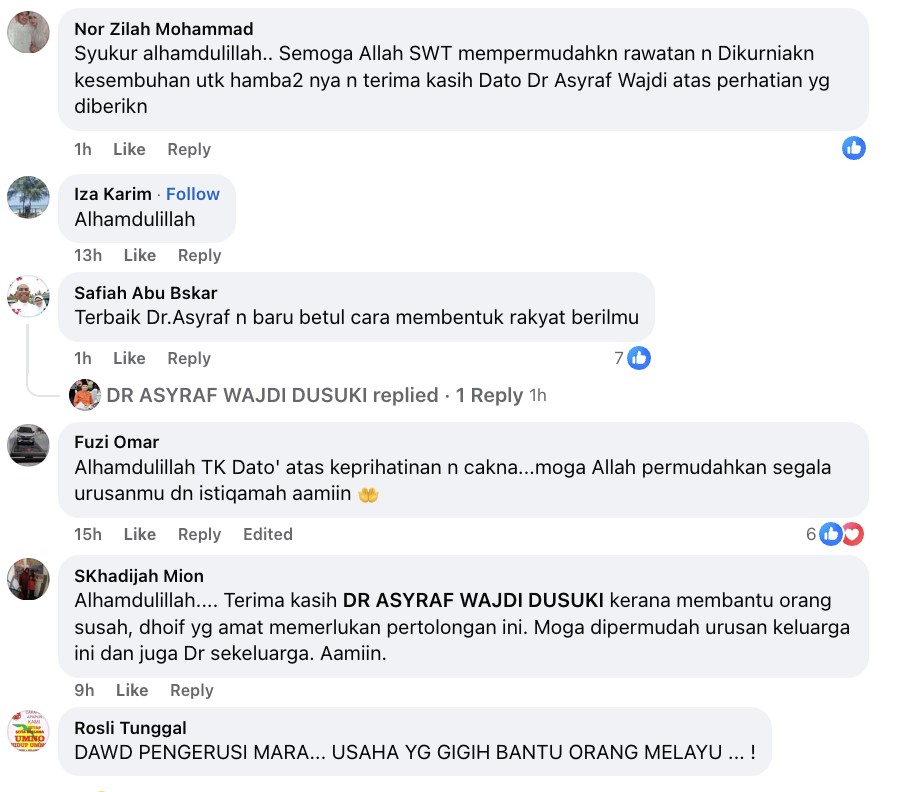Reply to Nor Zilah Mohammad's comment
This screenshot has height=792, width=912.
(x=189, y=149)
